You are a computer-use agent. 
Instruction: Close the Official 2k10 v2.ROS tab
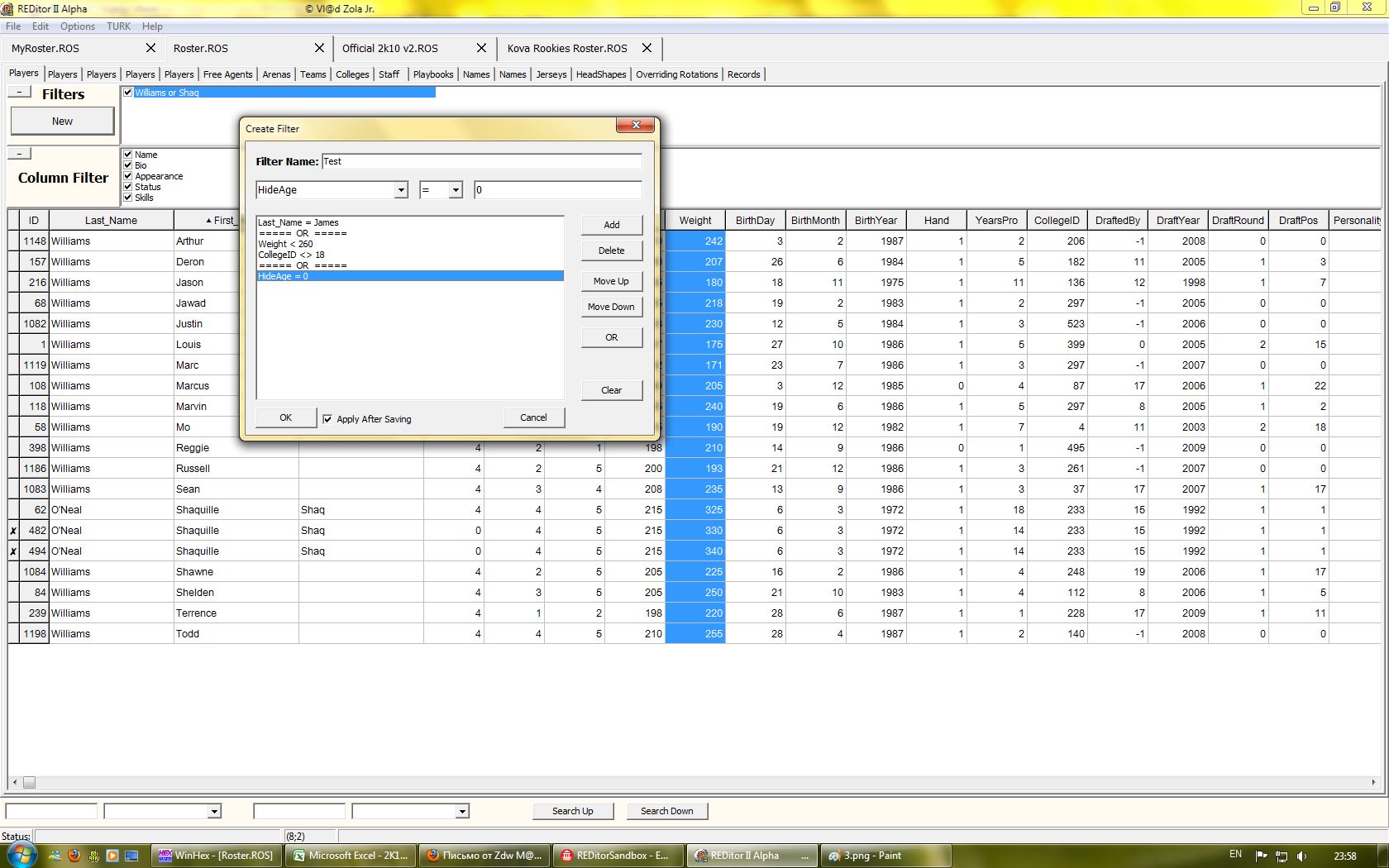pos(481,48)
